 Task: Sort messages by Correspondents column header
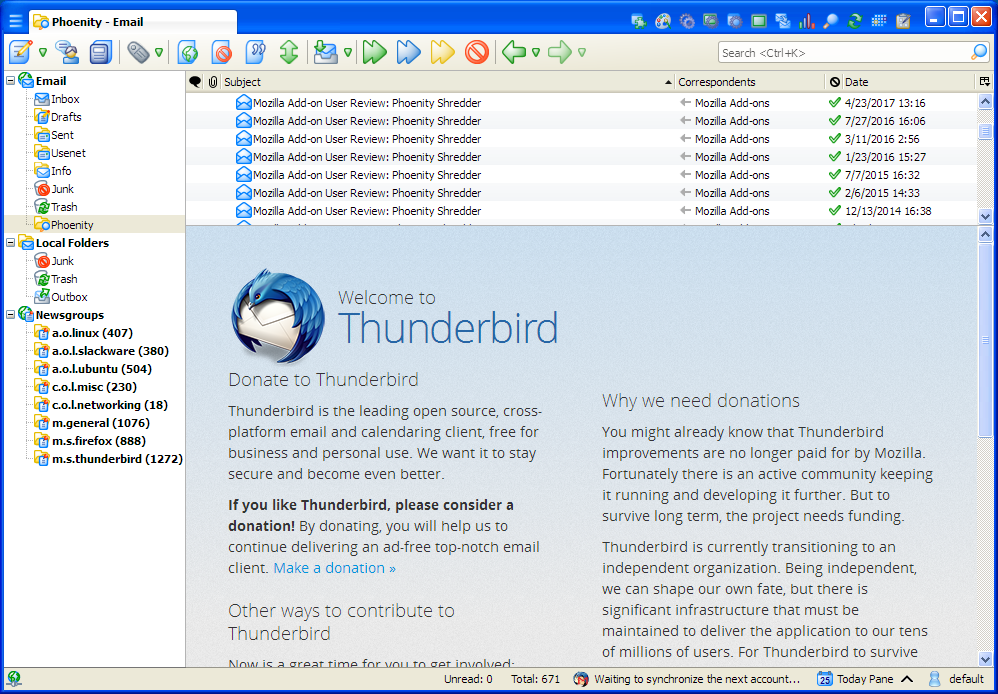coord(750,82)
